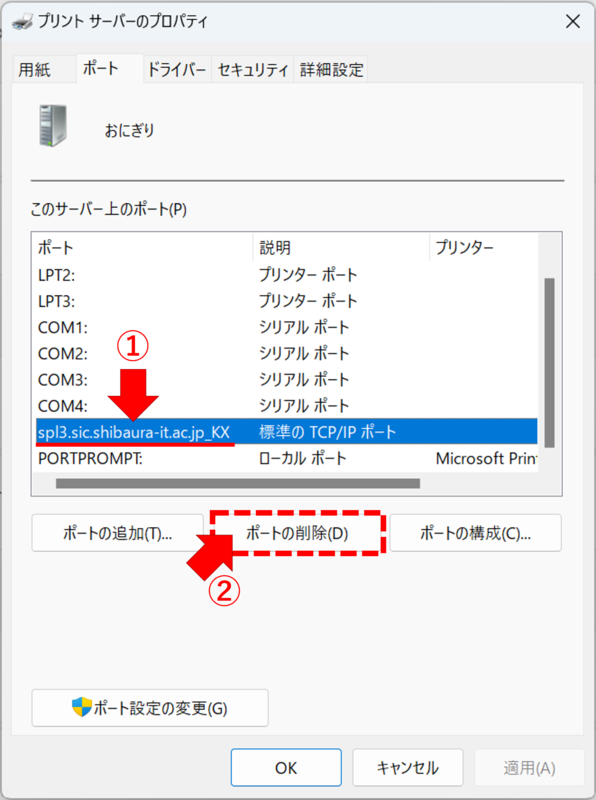Open the 詳細設定 tab

pos(331,69)
